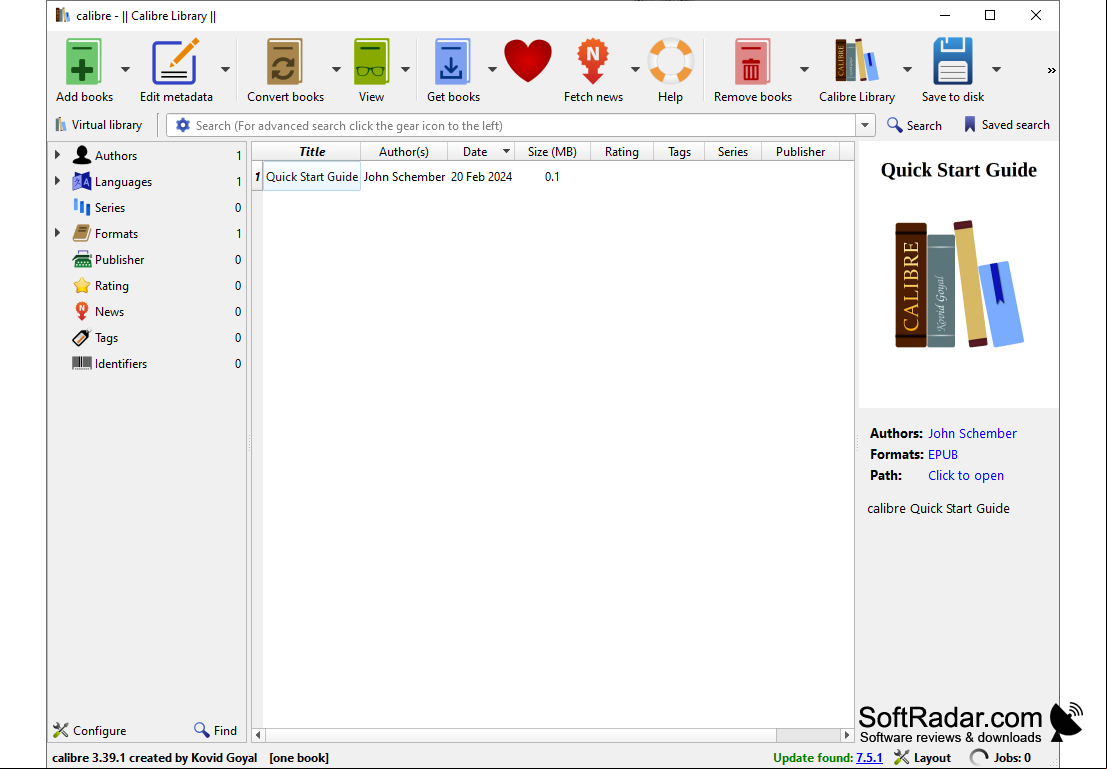
Task: Open the Edit metadata dropdown arrow
Action: click(225, 69)
